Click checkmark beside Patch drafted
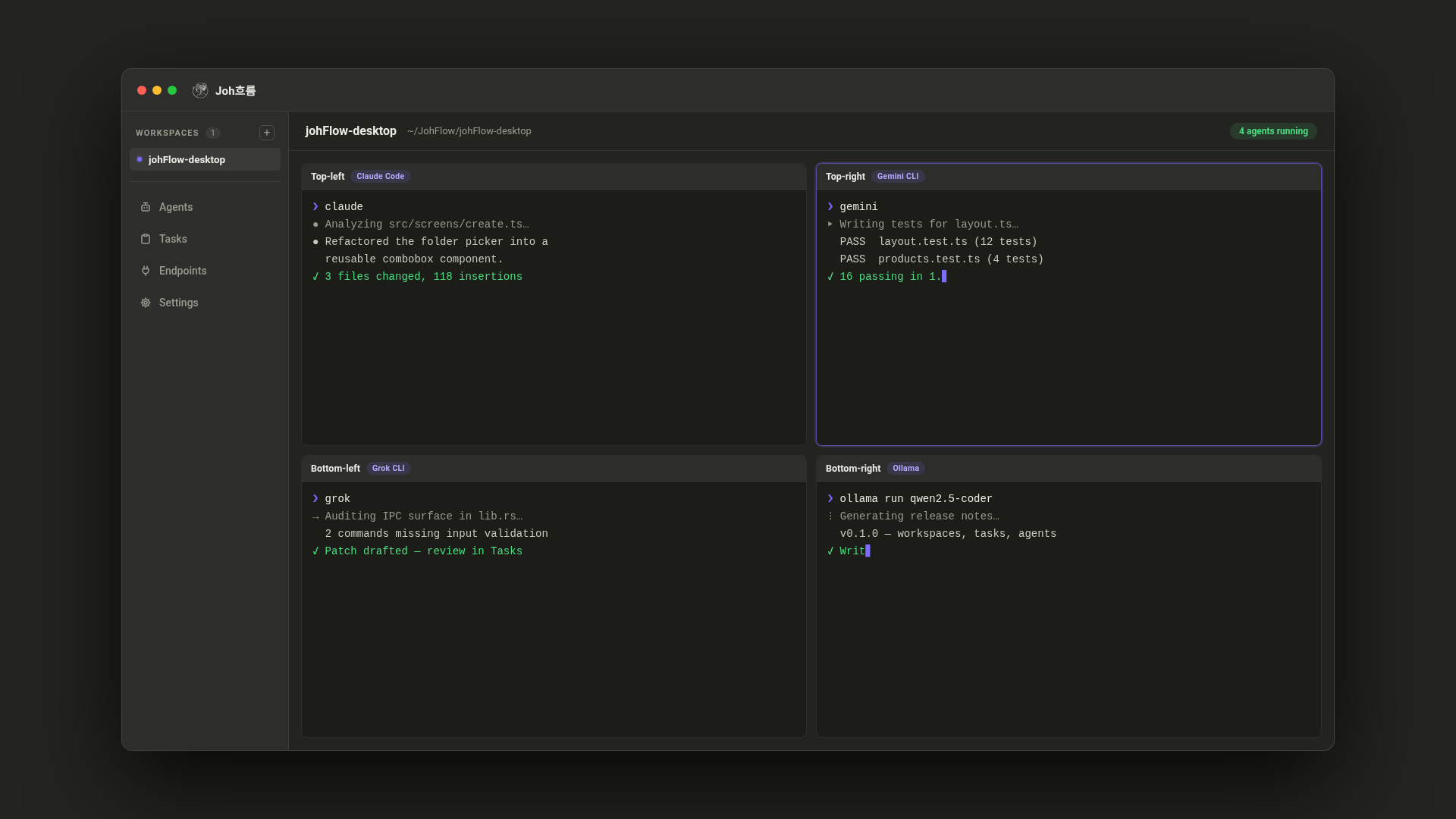The height and width of the screenshot is (819, 1456). (315, 551)
